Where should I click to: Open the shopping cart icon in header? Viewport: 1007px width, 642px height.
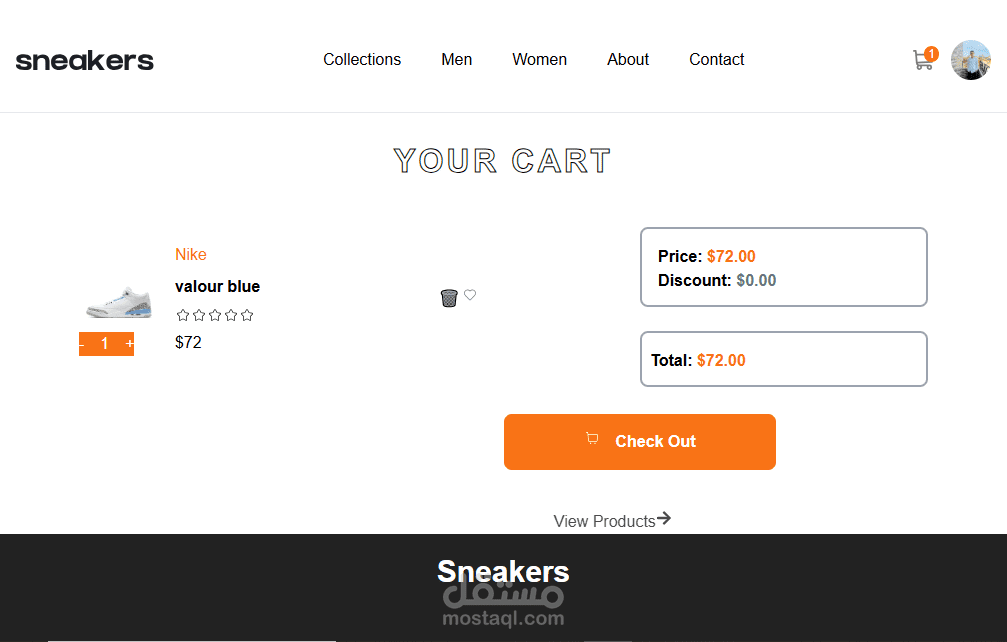tap(923, 60)
